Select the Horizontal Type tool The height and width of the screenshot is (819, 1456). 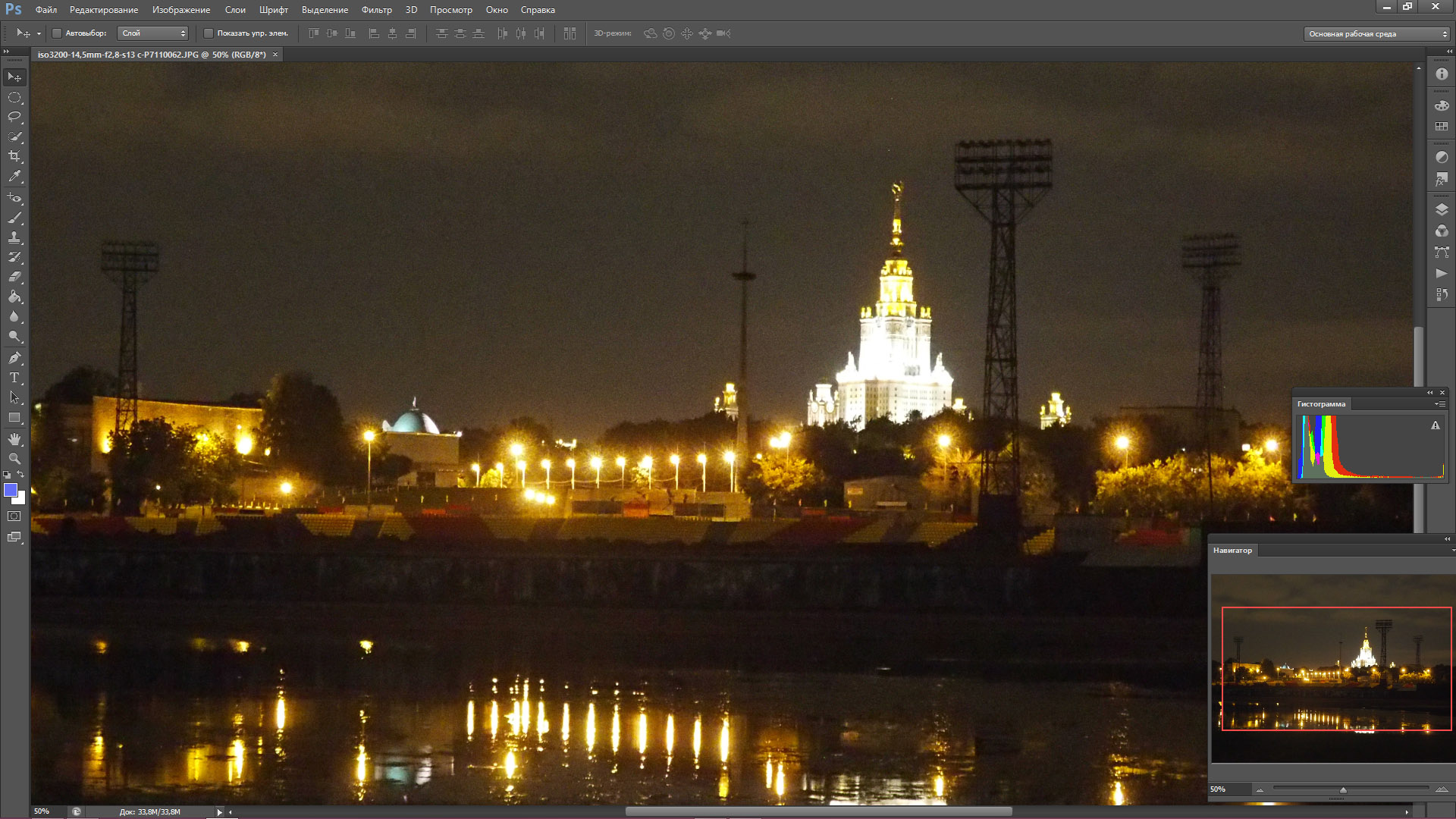pos(14,378)
